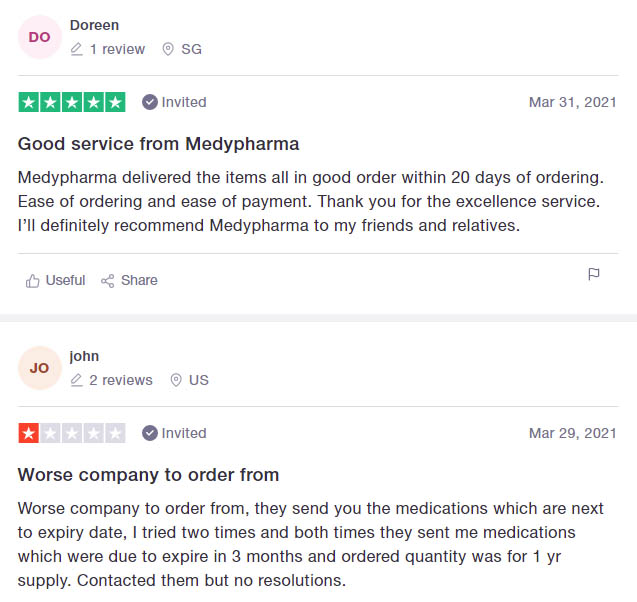The height and width of the screenshot is (602, 637).
Task: Click the Invited checkmark badge on john's review
Action: [x=150, y=433]
